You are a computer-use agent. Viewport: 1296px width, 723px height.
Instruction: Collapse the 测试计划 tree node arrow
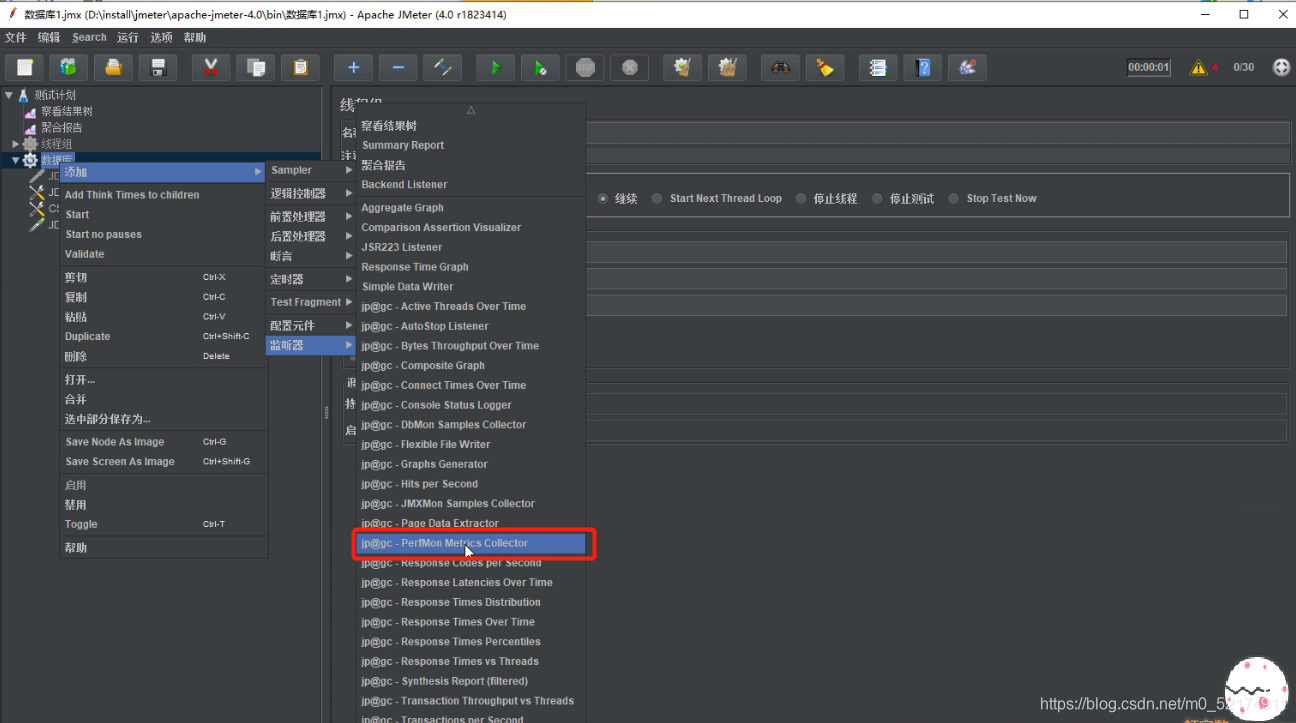tap(9, 95)
